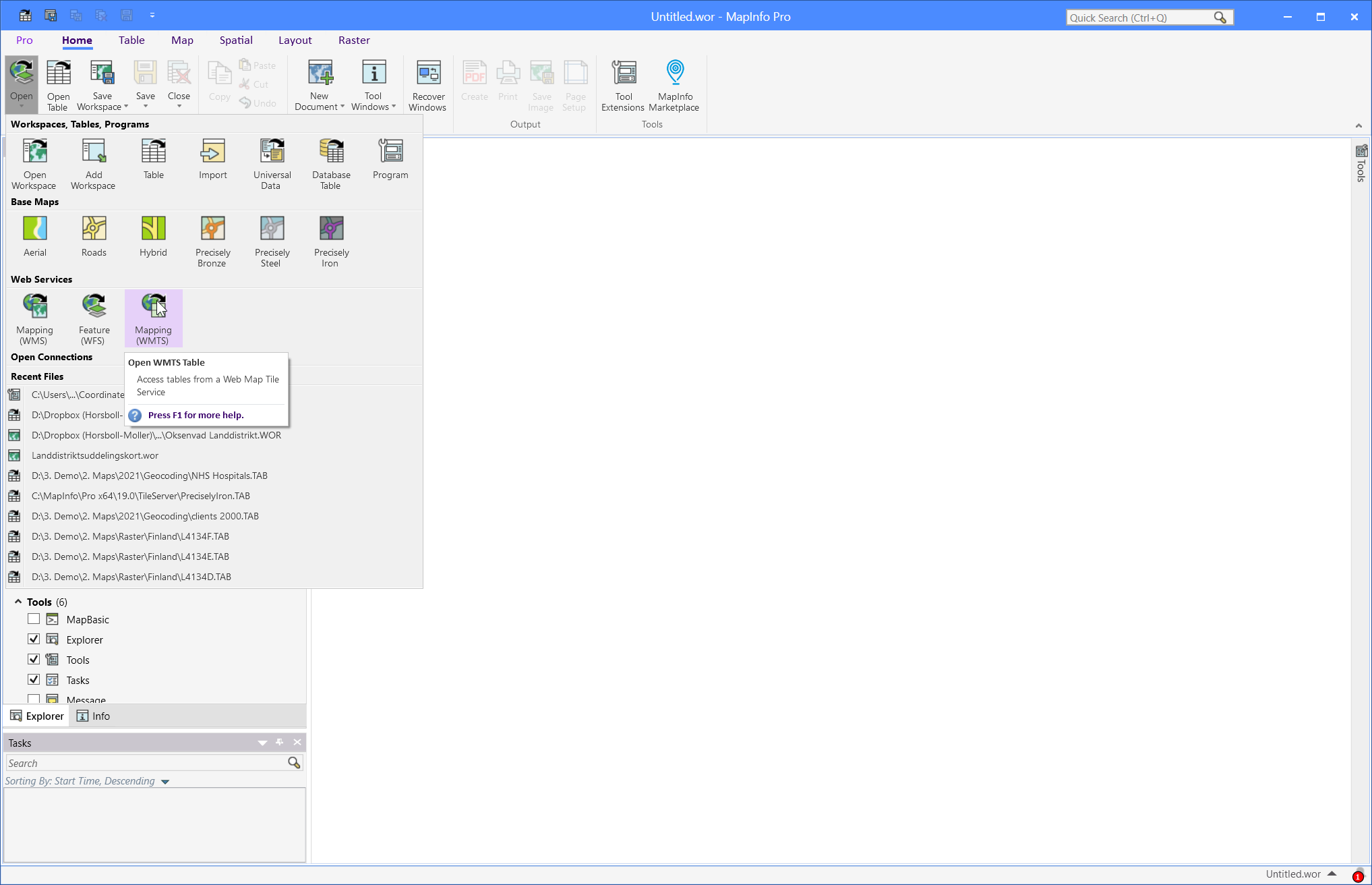
Task: Open recent file NHS Hospitals.TAB
Action: tap(149, 476)
